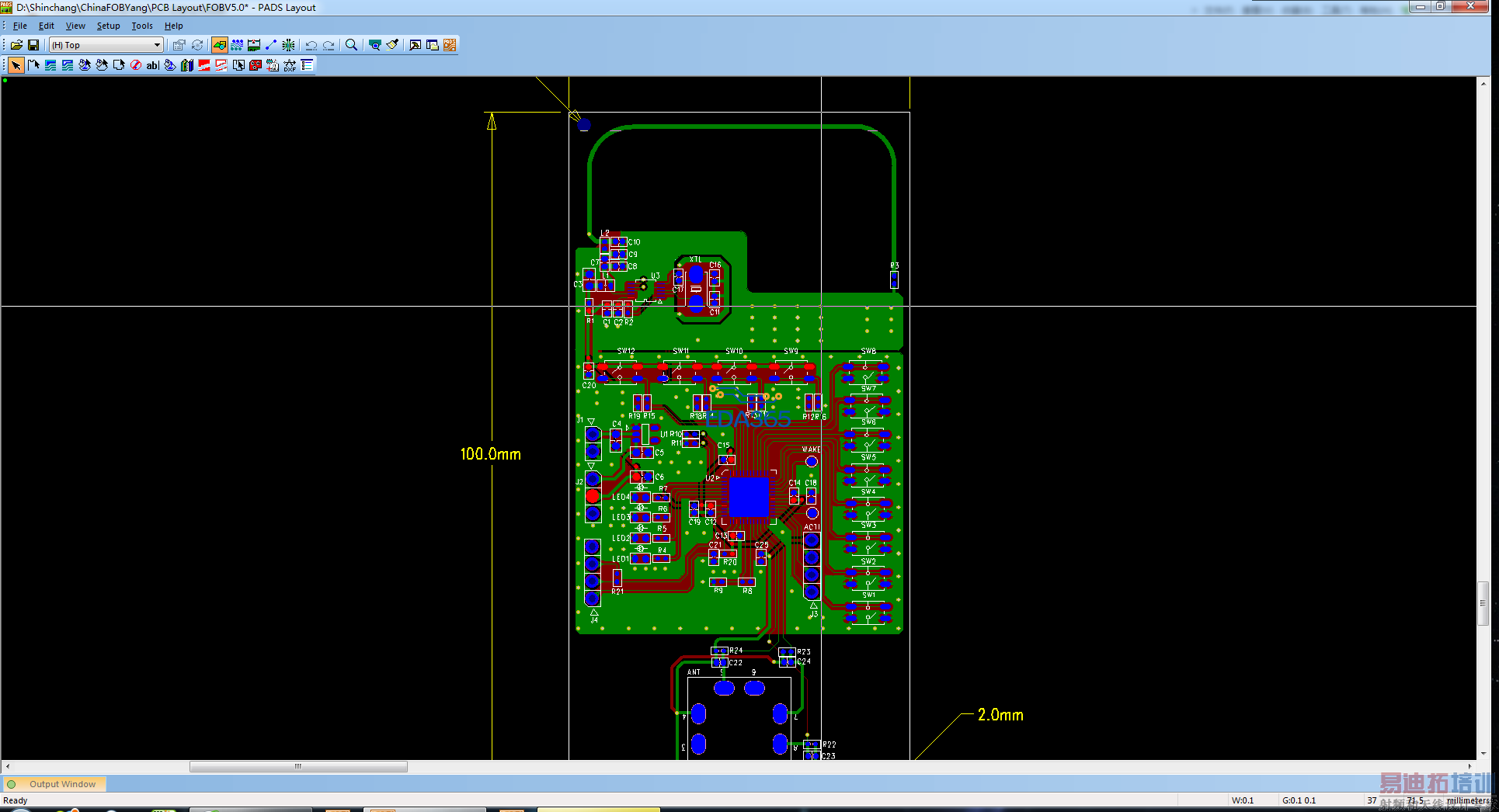1499x812 pixels.
Task: Launch PADS Router from the toolbar
Action: tap(450, 45)
